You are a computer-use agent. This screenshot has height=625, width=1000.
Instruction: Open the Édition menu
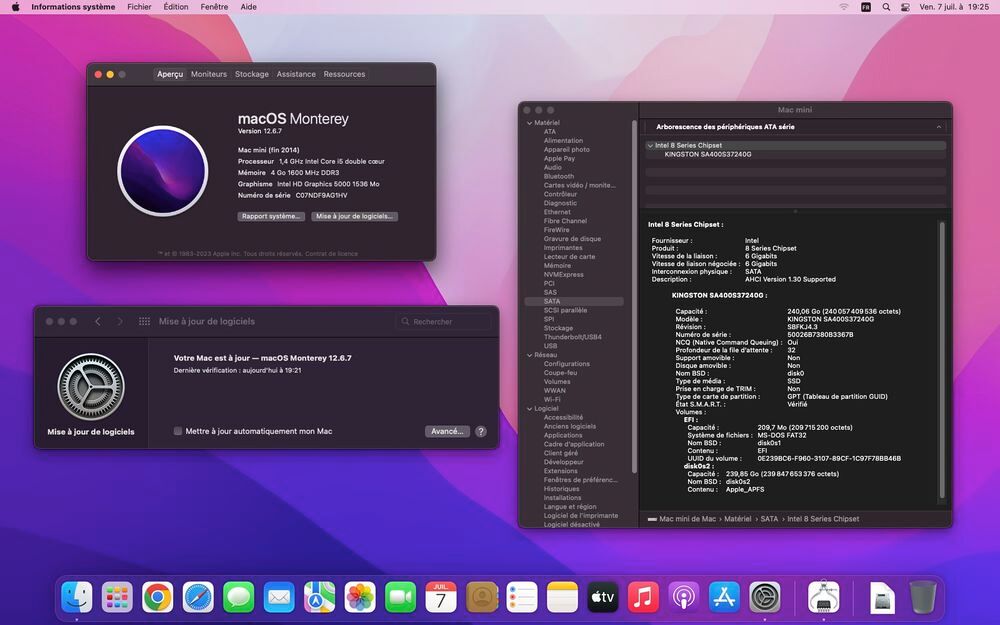point(176,7)
